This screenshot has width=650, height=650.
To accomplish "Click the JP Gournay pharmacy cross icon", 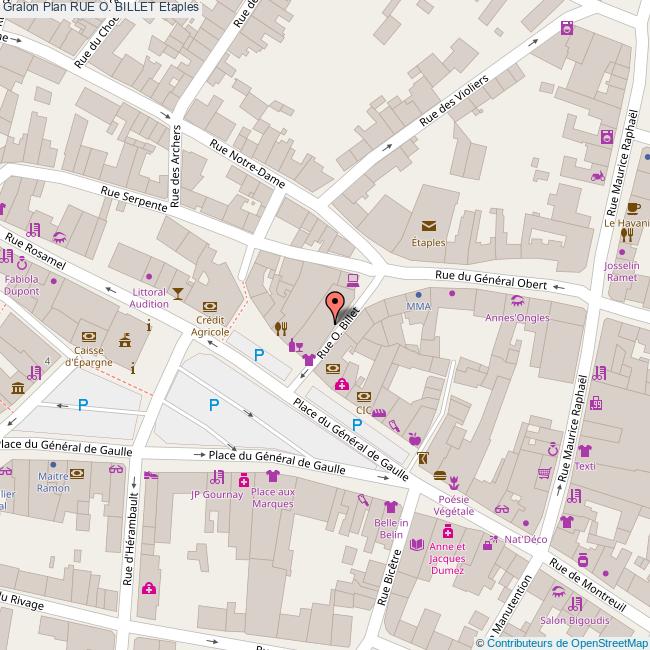I will pyautogui.click(x=243, y=481).
